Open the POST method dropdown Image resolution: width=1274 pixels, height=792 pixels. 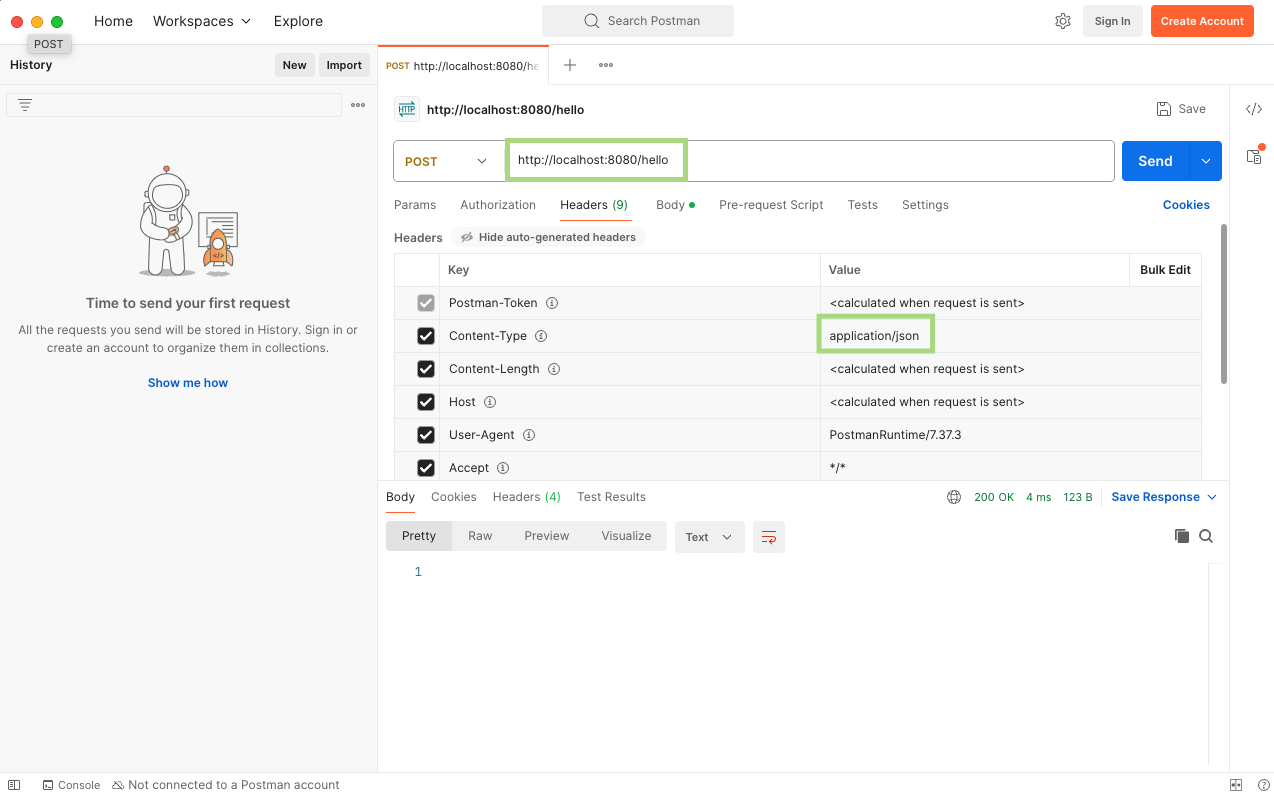point(449,161)
